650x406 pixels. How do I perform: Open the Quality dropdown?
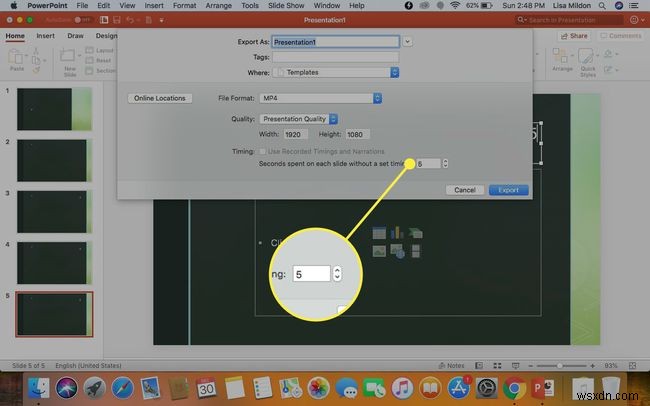(298, 119)
